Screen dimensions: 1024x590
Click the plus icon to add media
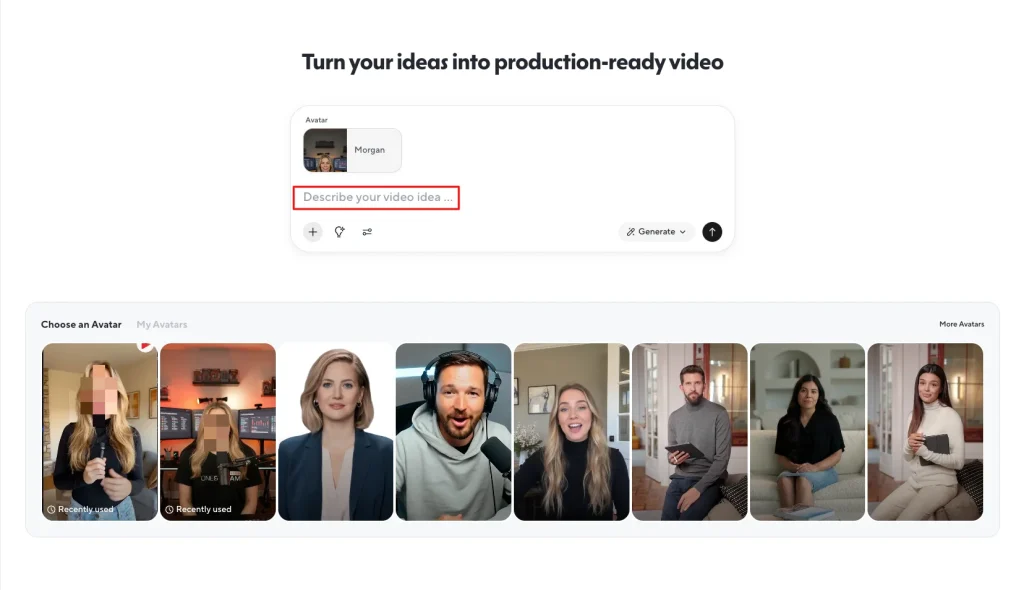tap(312, 231)
